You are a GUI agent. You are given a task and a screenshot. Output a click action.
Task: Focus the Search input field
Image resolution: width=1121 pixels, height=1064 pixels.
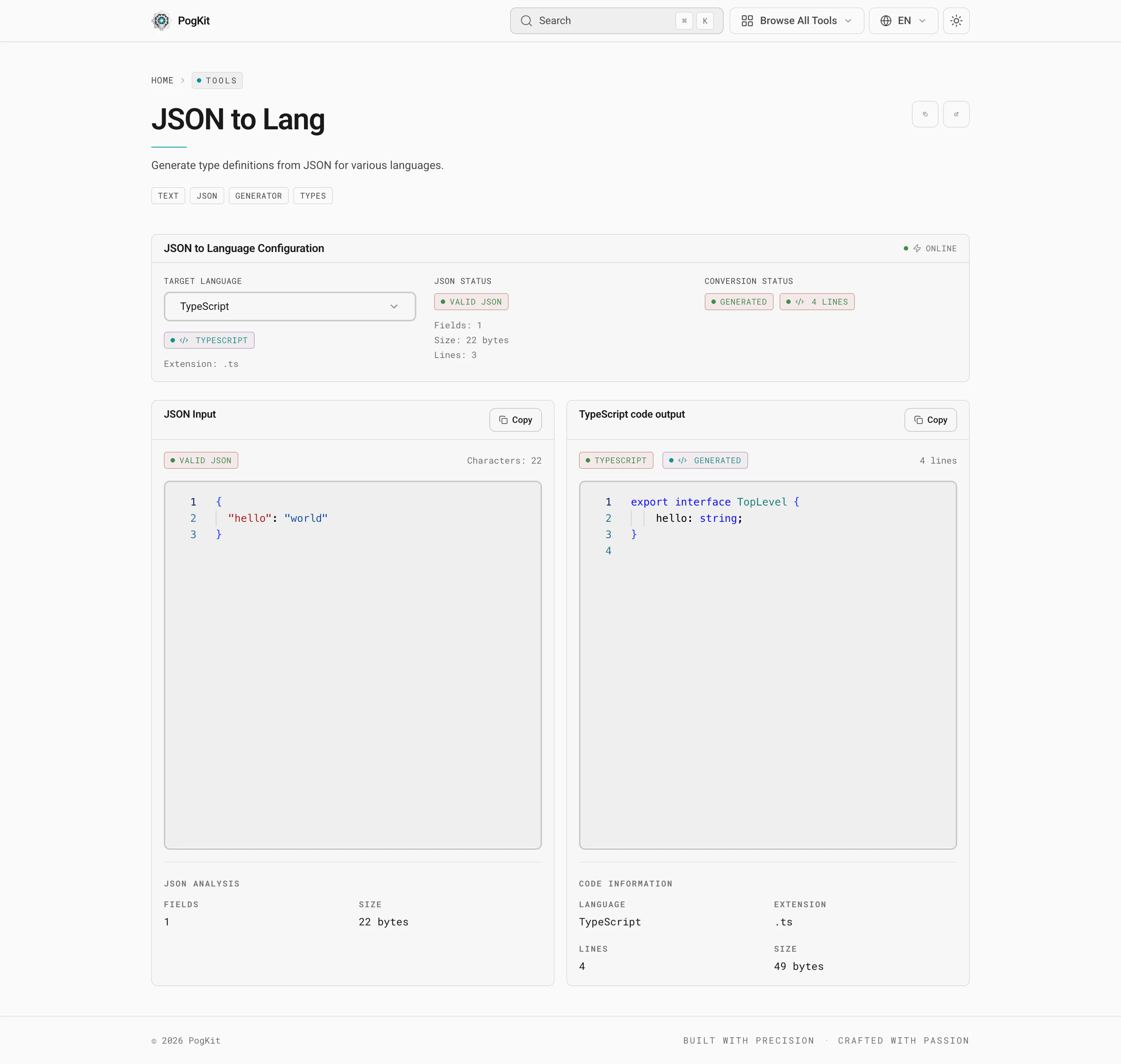coord(616,21)
